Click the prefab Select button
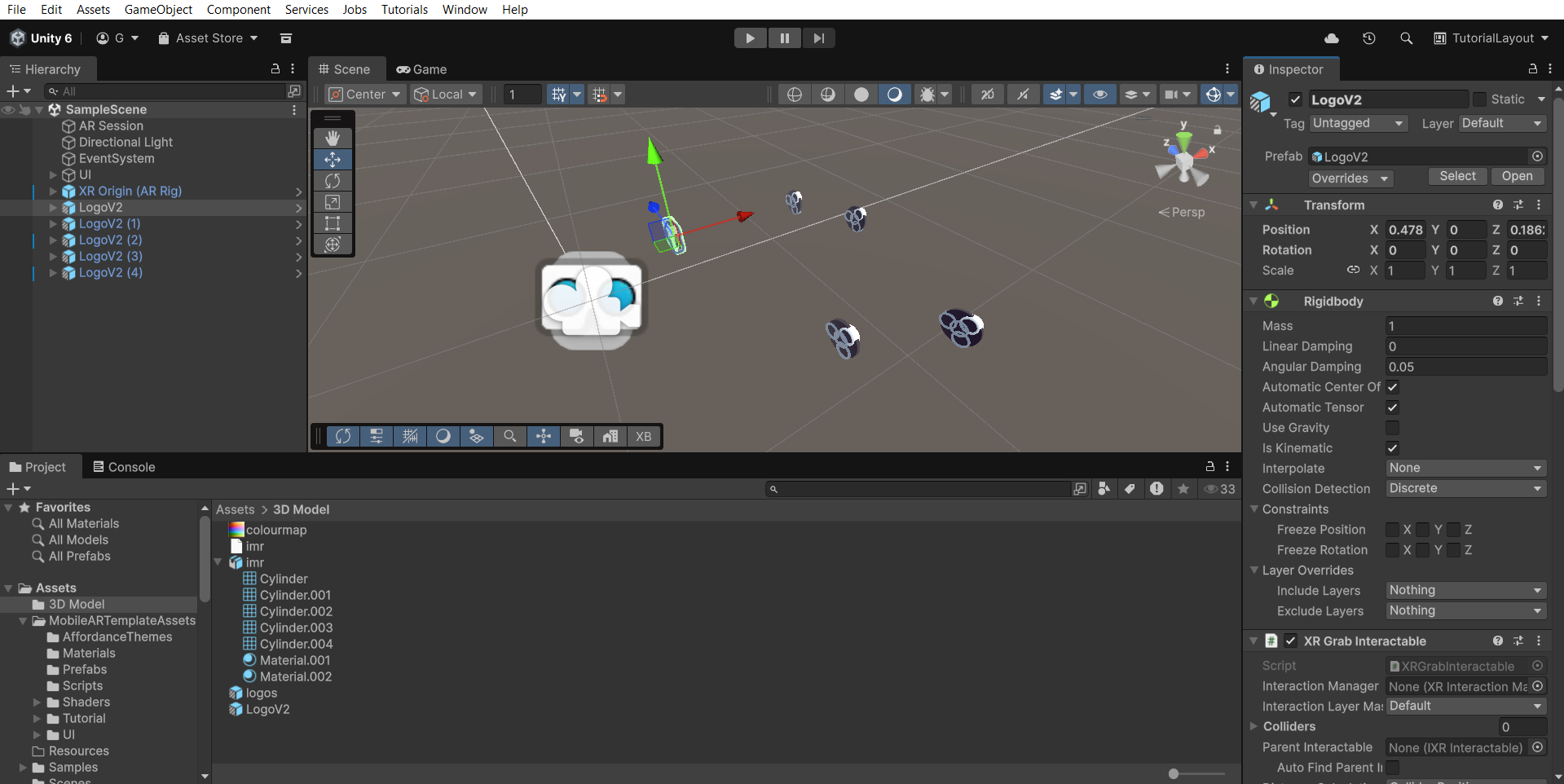 point(1457,176)
